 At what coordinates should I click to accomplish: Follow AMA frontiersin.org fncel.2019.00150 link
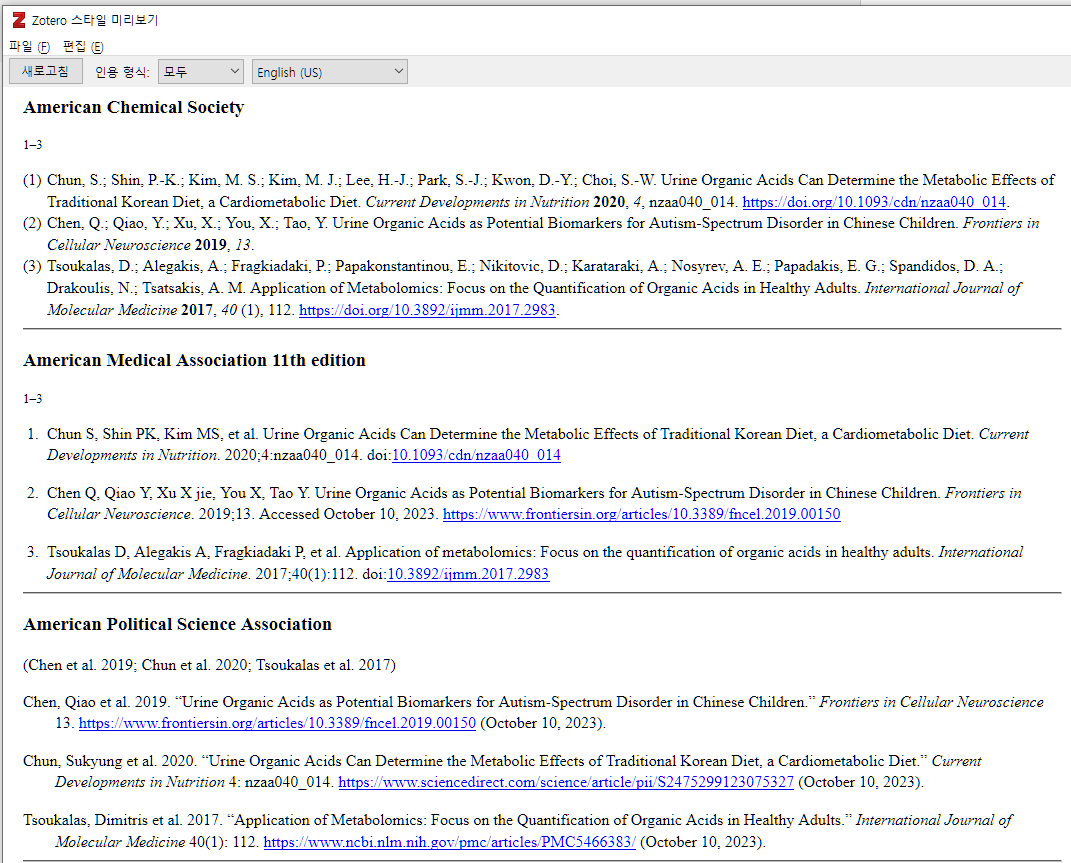(641, 514)
